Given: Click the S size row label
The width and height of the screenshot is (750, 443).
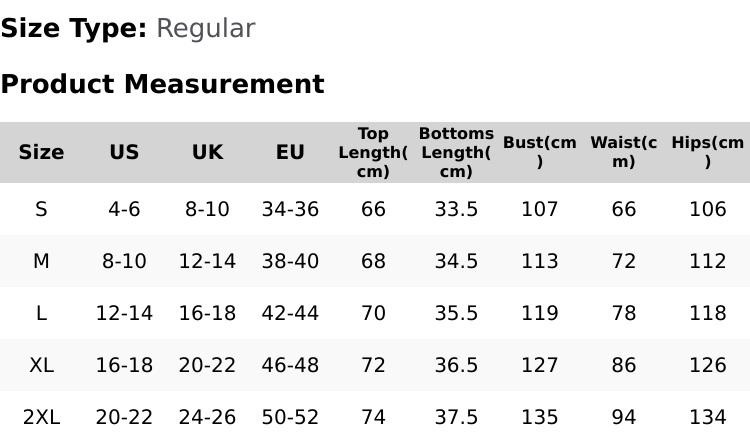Looking at the screenshot, I should coord(41,209).
